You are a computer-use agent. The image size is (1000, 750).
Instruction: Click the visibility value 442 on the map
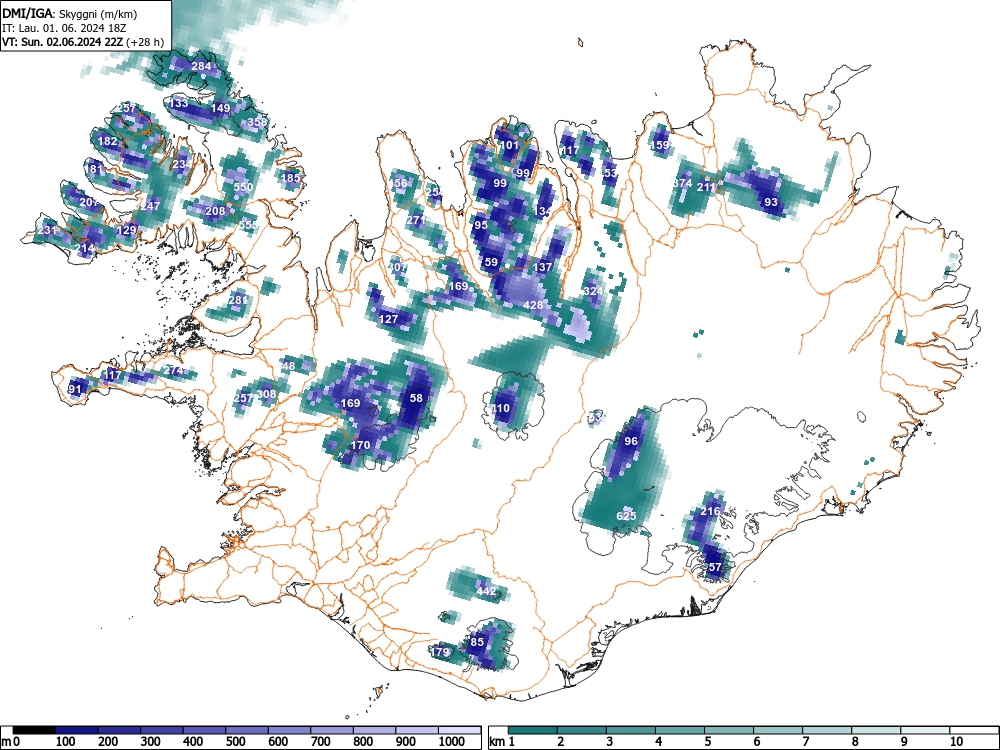click(x=487, y=591)
